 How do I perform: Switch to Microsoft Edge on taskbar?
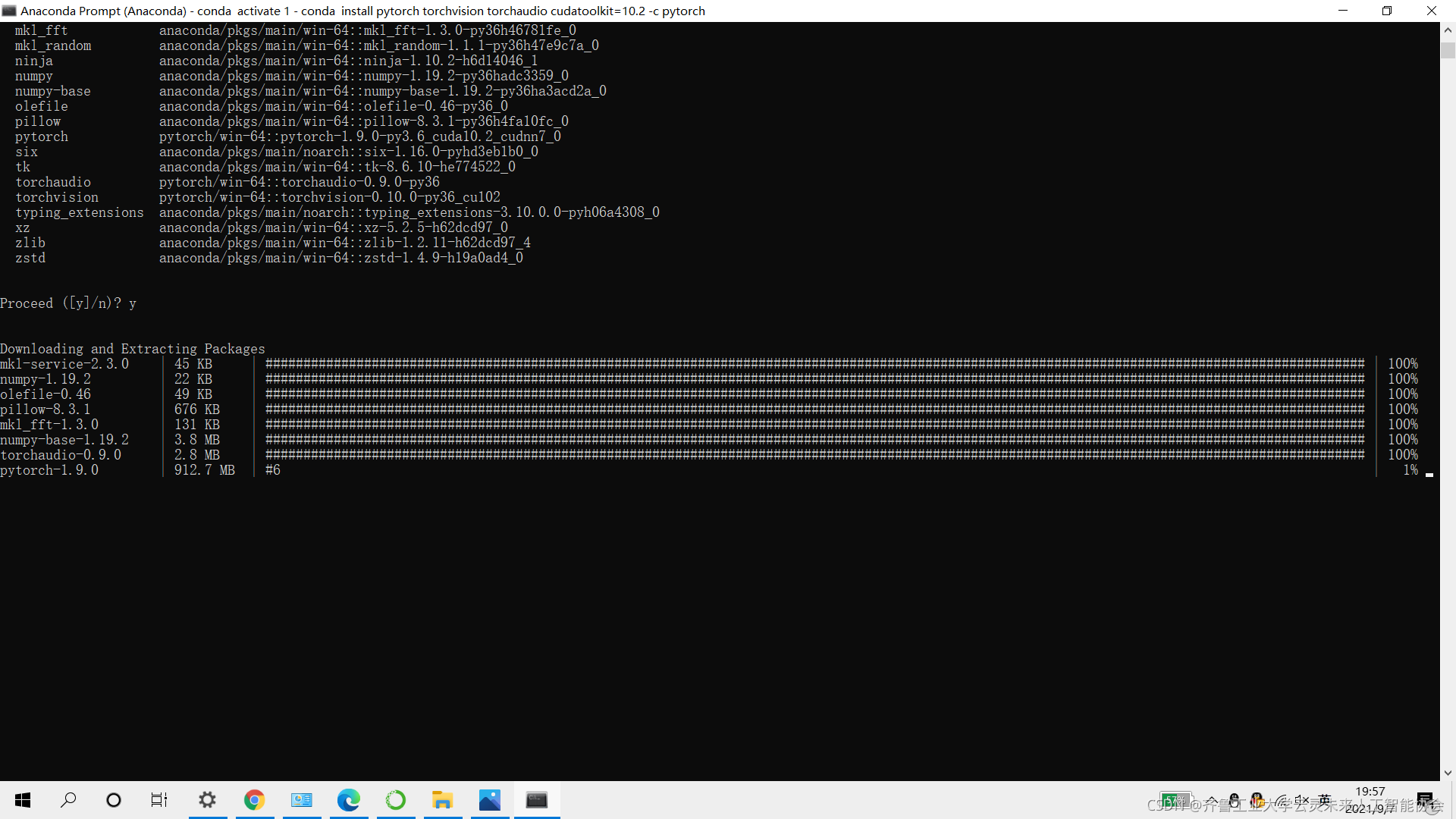pyautogui.click(x=348, y=800)
